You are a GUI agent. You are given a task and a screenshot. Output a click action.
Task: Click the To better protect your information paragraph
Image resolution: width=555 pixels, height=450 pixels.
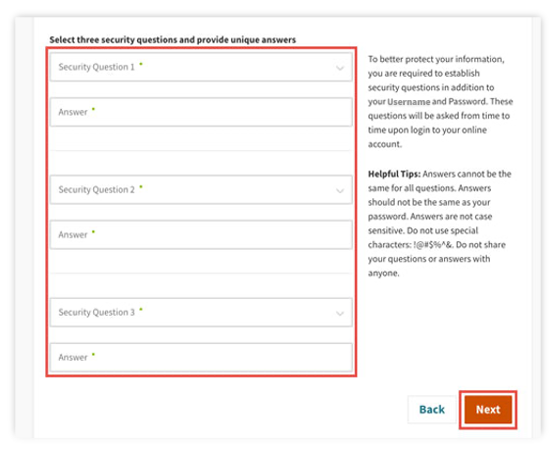pos(440,102)
